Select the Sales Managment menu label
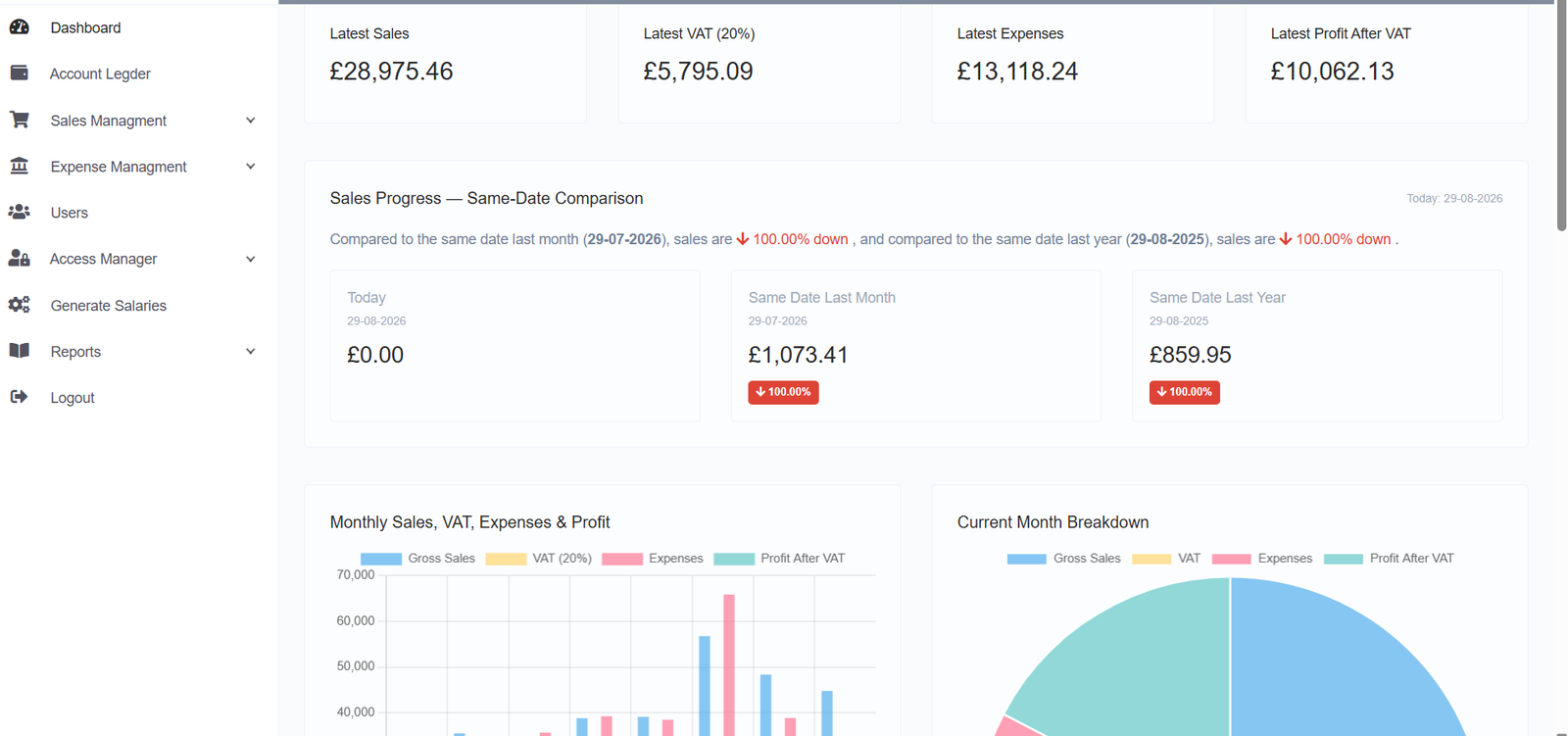Image resolution: width=1568 pixels, height=736 pixels. pos(109,121)
